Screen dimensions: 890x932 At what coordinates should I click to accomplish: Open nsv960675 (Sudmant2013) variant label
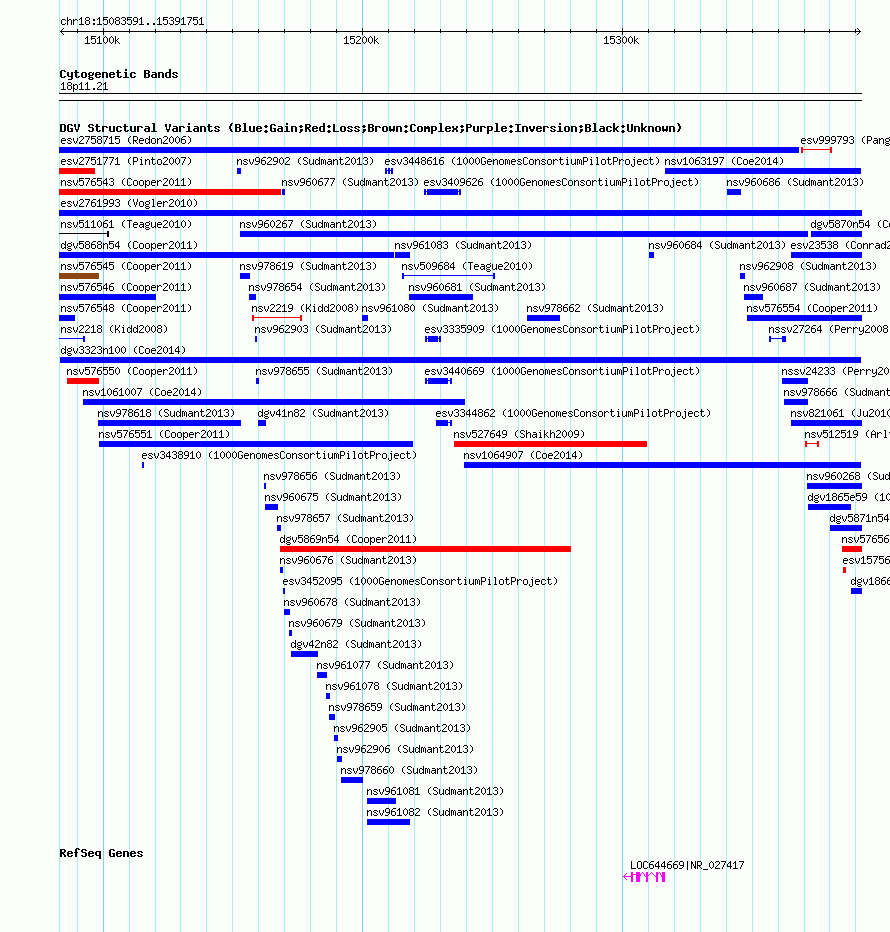click(x=333, y=498)
